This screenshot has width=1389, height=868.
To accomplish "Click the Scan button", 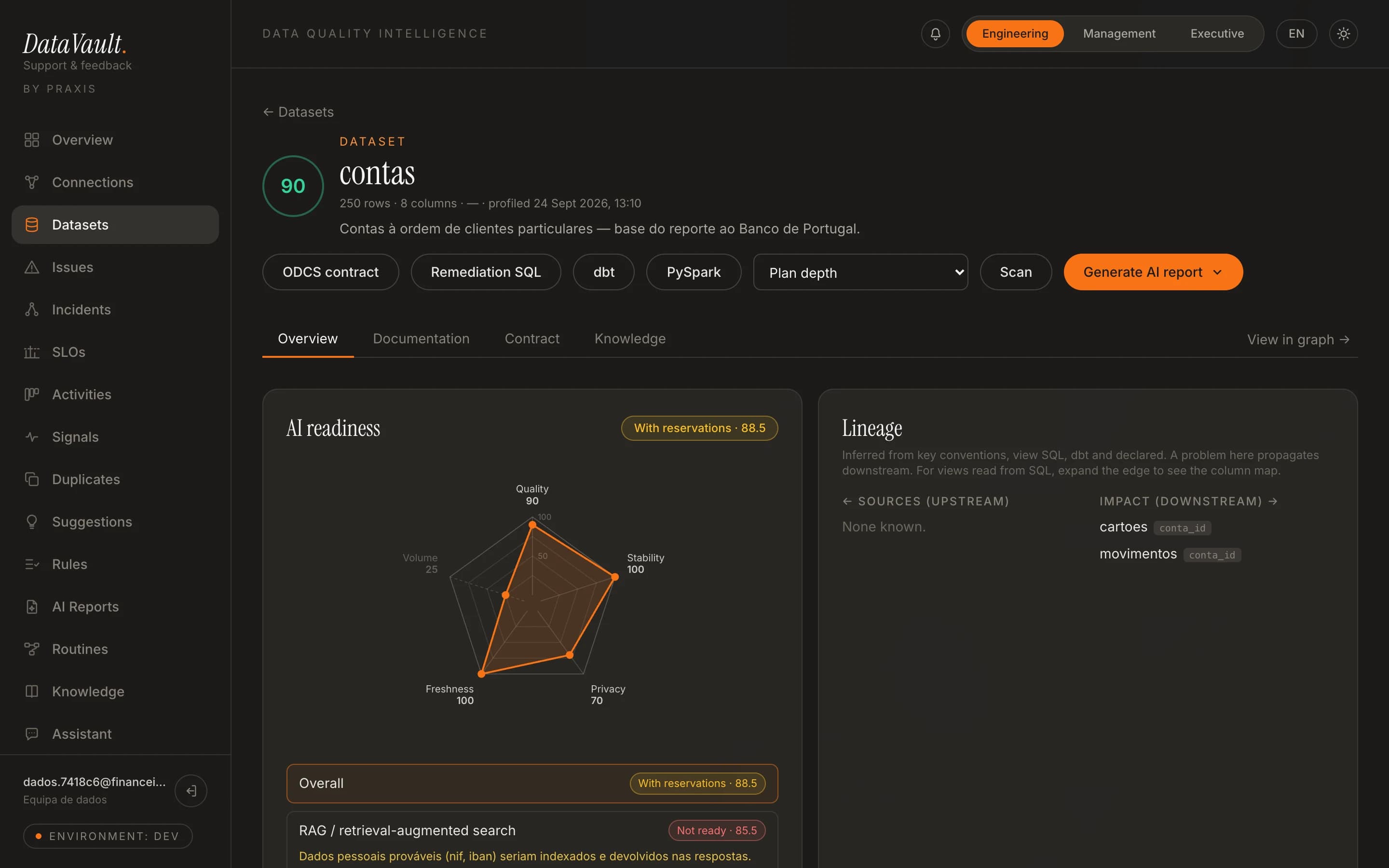I will [x=1015, y=272].
